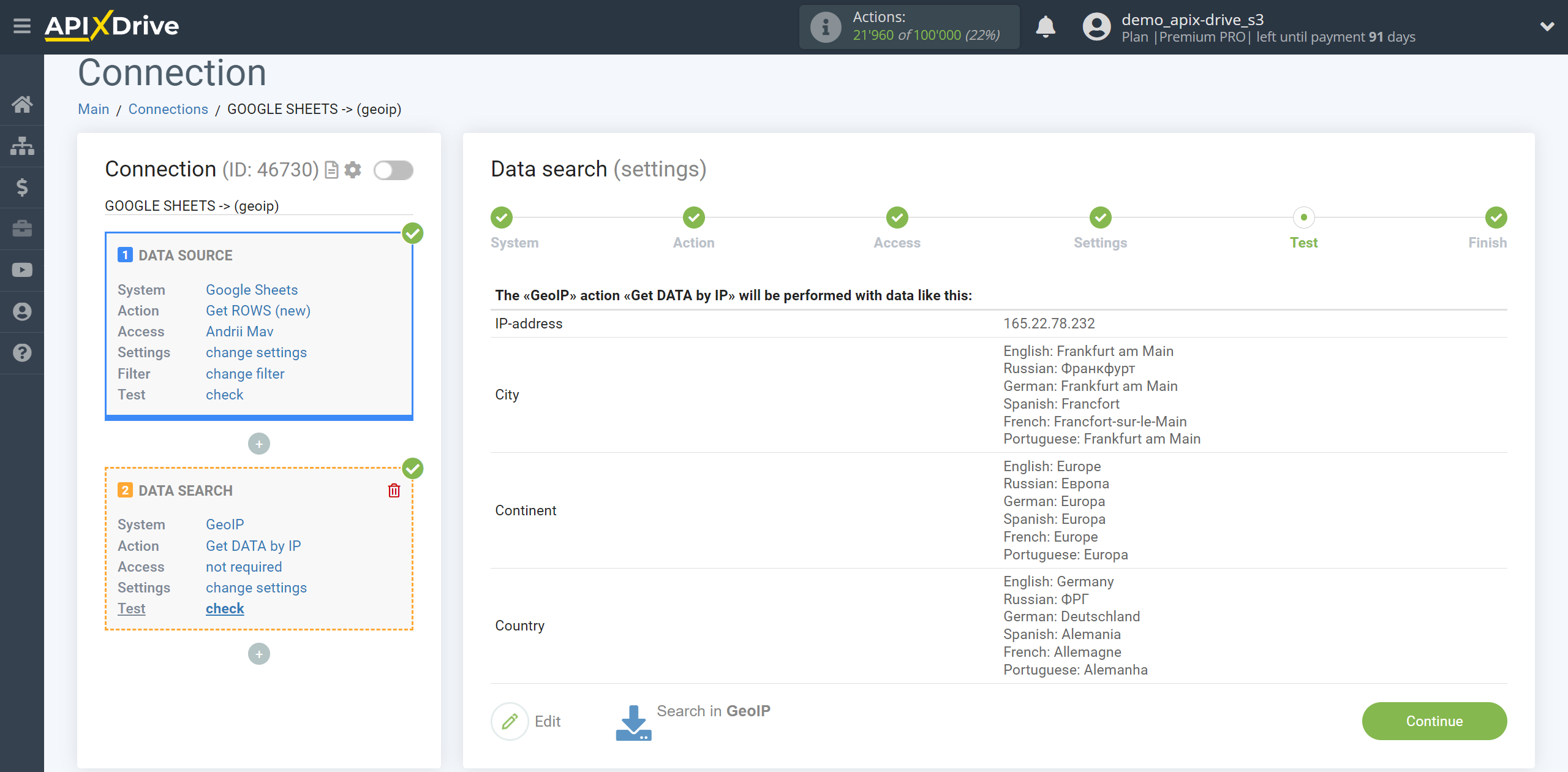The image size is (1568, 772).
Task: Click the not required access link
Action: click(244, 567)
